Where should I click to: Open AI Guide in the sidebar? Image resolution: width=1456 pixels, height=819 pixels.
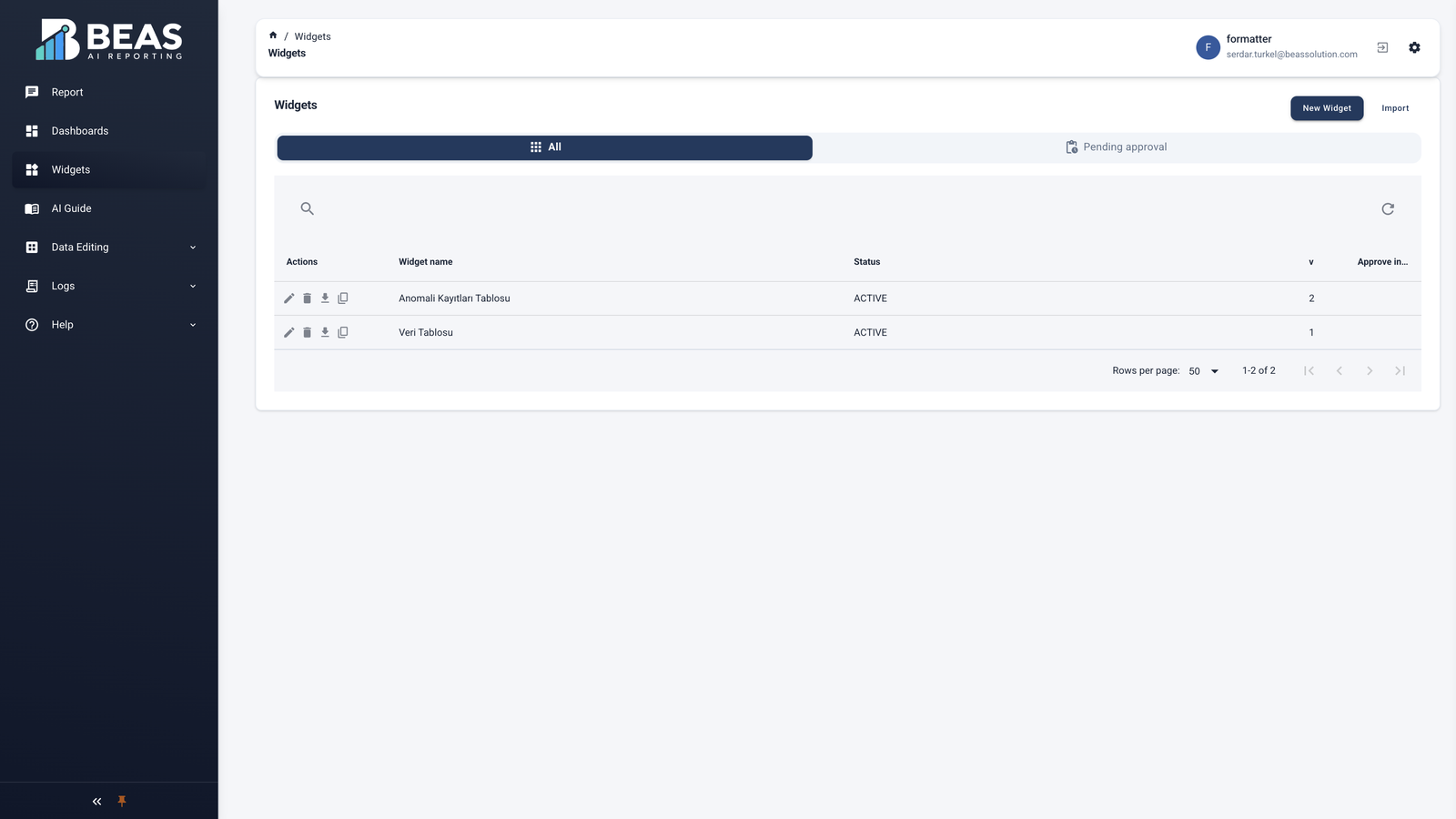pyautogui.click(x=109, y=209)
